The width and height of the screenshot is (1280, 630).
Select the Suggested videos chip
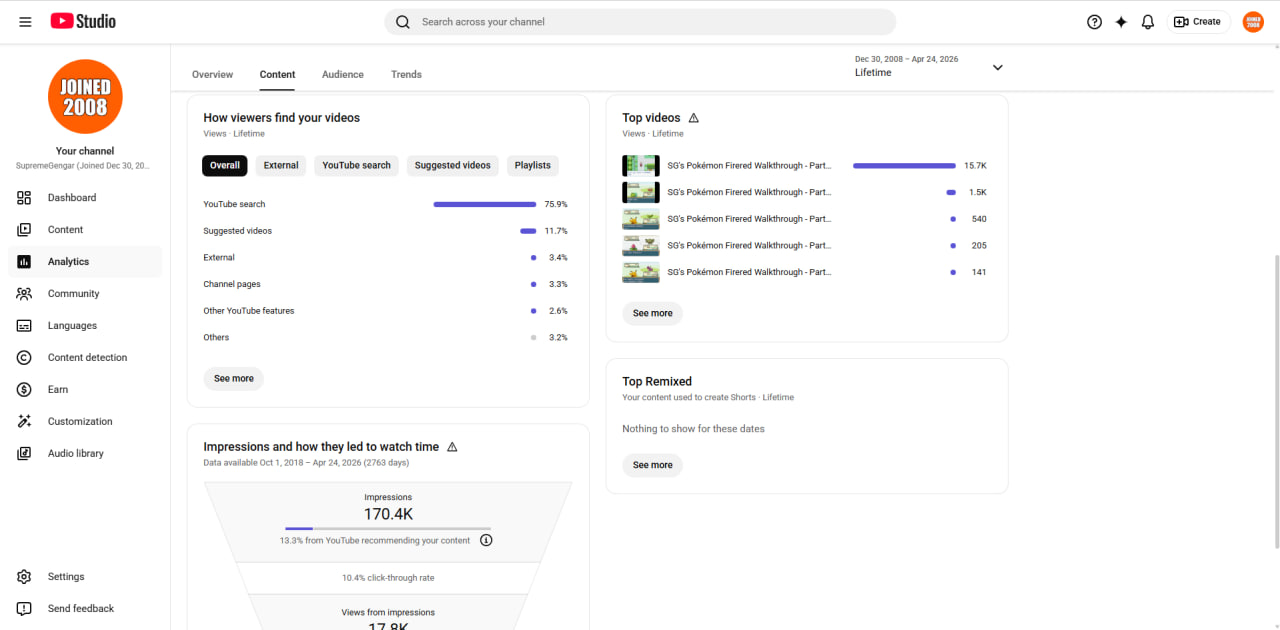pyautogui.click(x=453, y=166)
